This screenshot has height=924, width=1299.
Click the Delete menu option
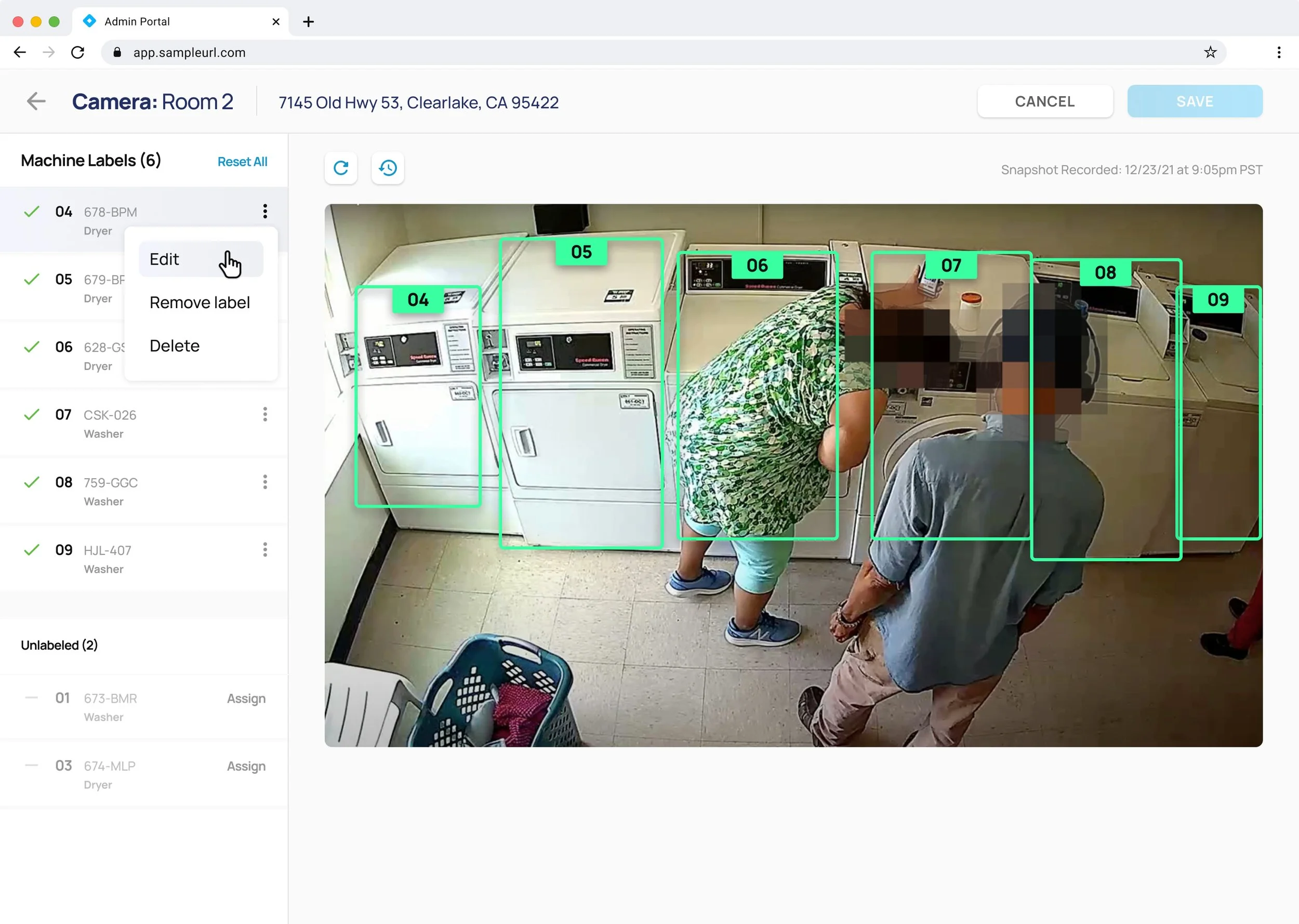click(x=175, y=346)
